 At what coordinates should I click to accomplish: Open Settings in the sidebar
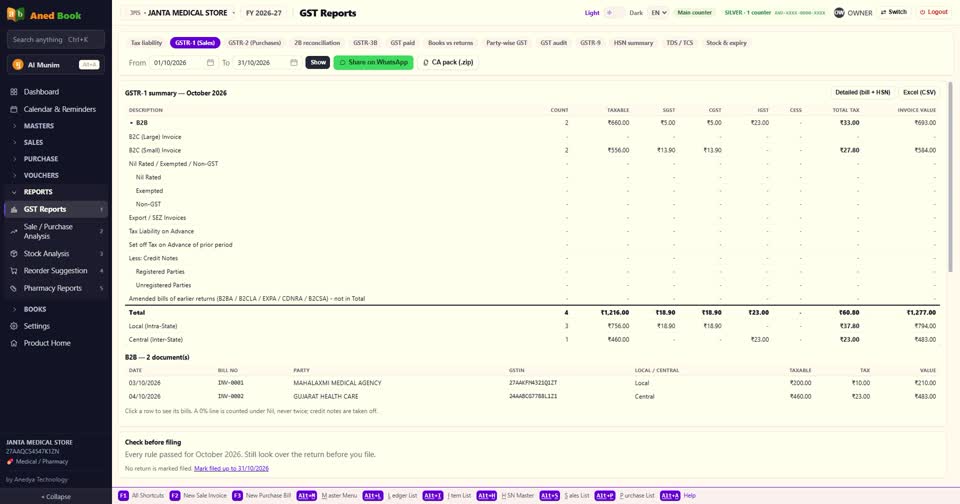coord(56,326)
